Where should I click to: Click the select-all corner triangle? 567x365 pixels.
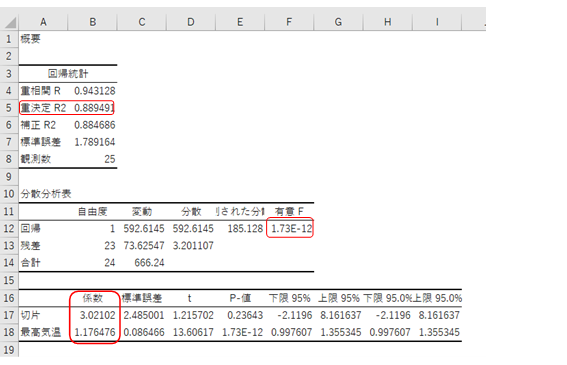pos(10,22)
